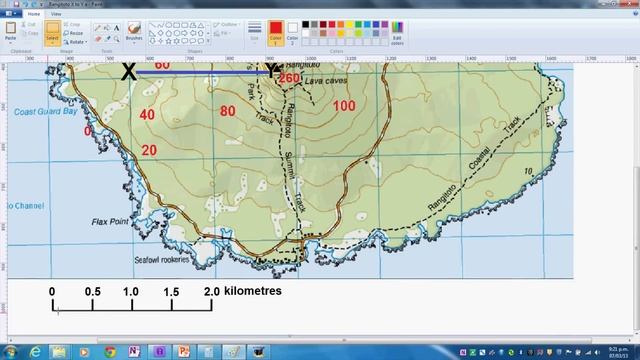Switch to the Home ribbon tab
640x360 pixels.
pyautogui.click(x=33, y=13)
